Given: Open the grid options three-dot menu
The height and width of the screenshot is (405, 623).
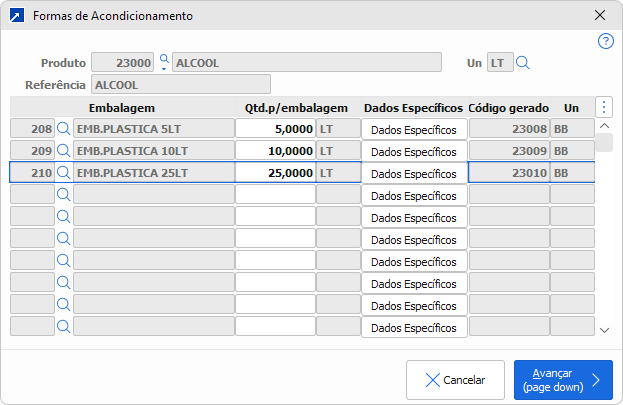Looking at the screenshot, I should pos(604,107).
